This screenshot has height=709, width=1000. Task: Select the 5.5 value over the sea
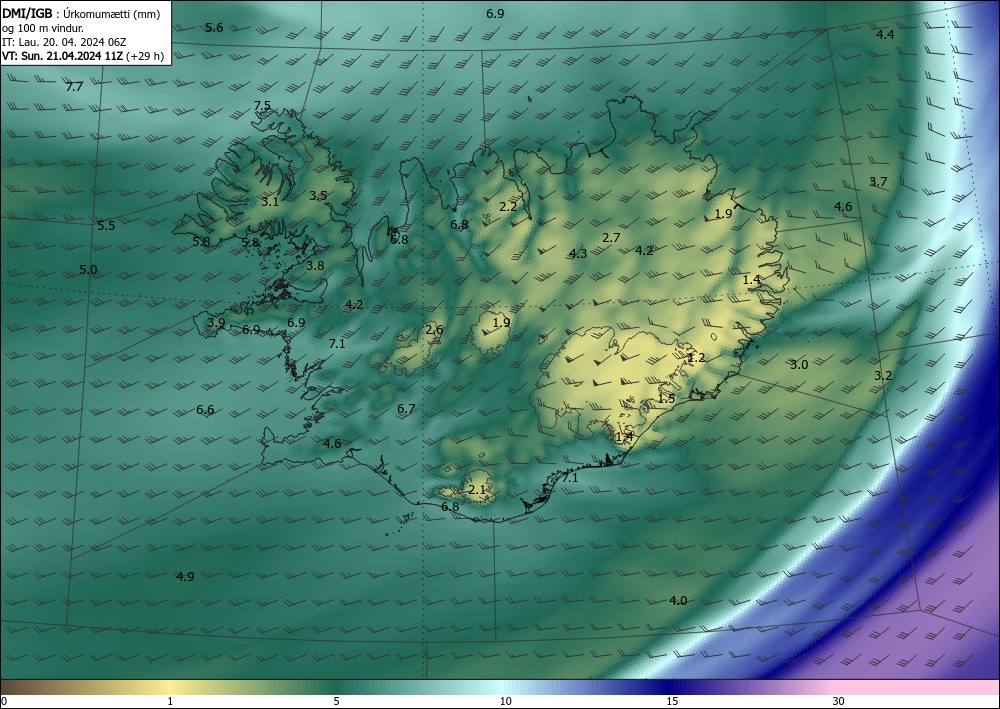(x=107, y=226)
